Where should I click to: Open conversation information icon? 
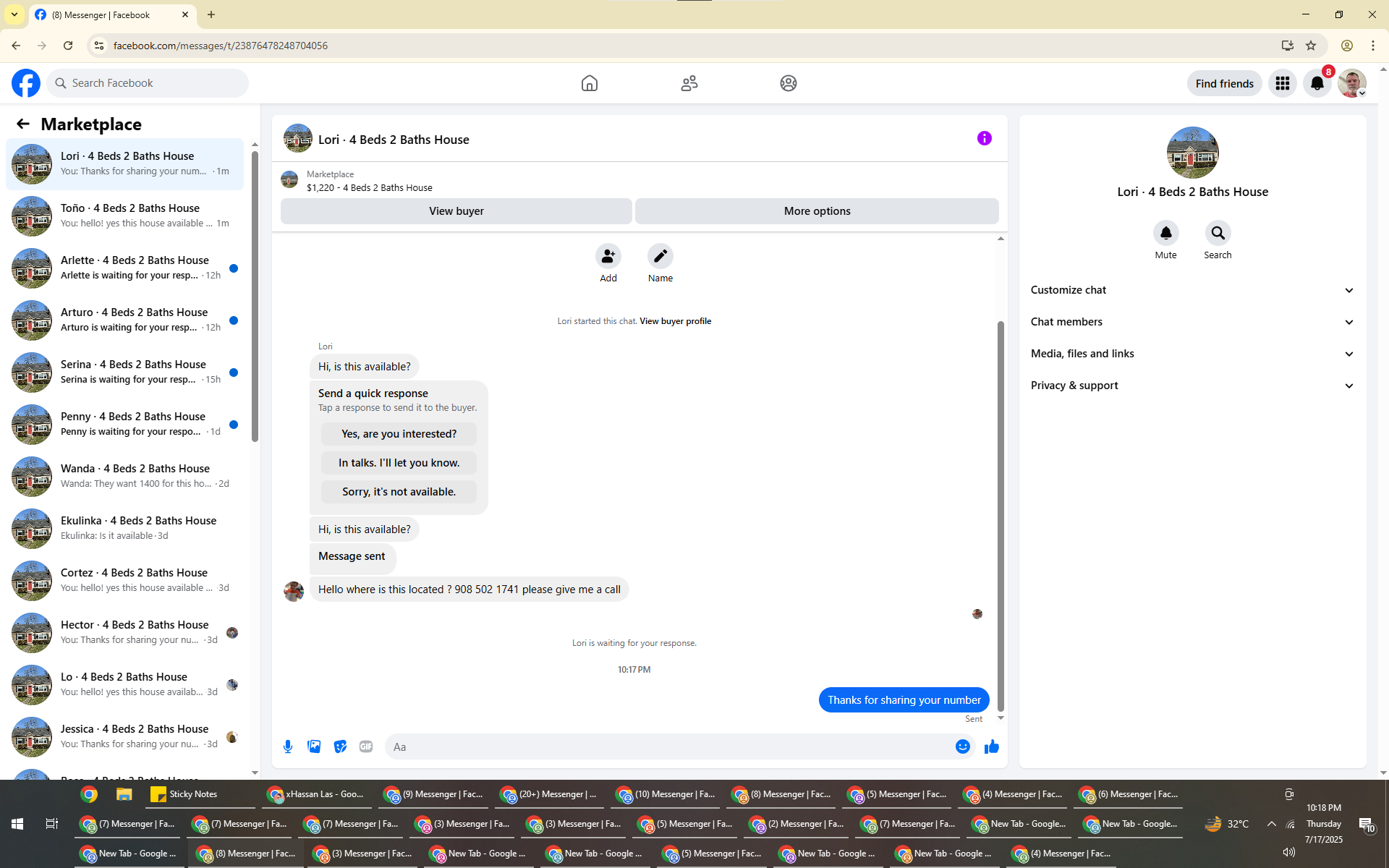985,138
